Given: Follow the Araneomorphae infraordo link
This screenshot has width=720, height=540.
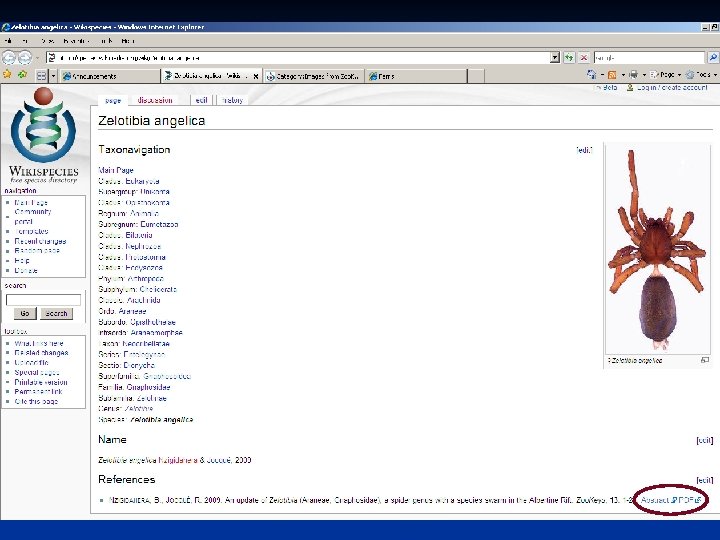Looking at the screenshot, I should 157,332.
